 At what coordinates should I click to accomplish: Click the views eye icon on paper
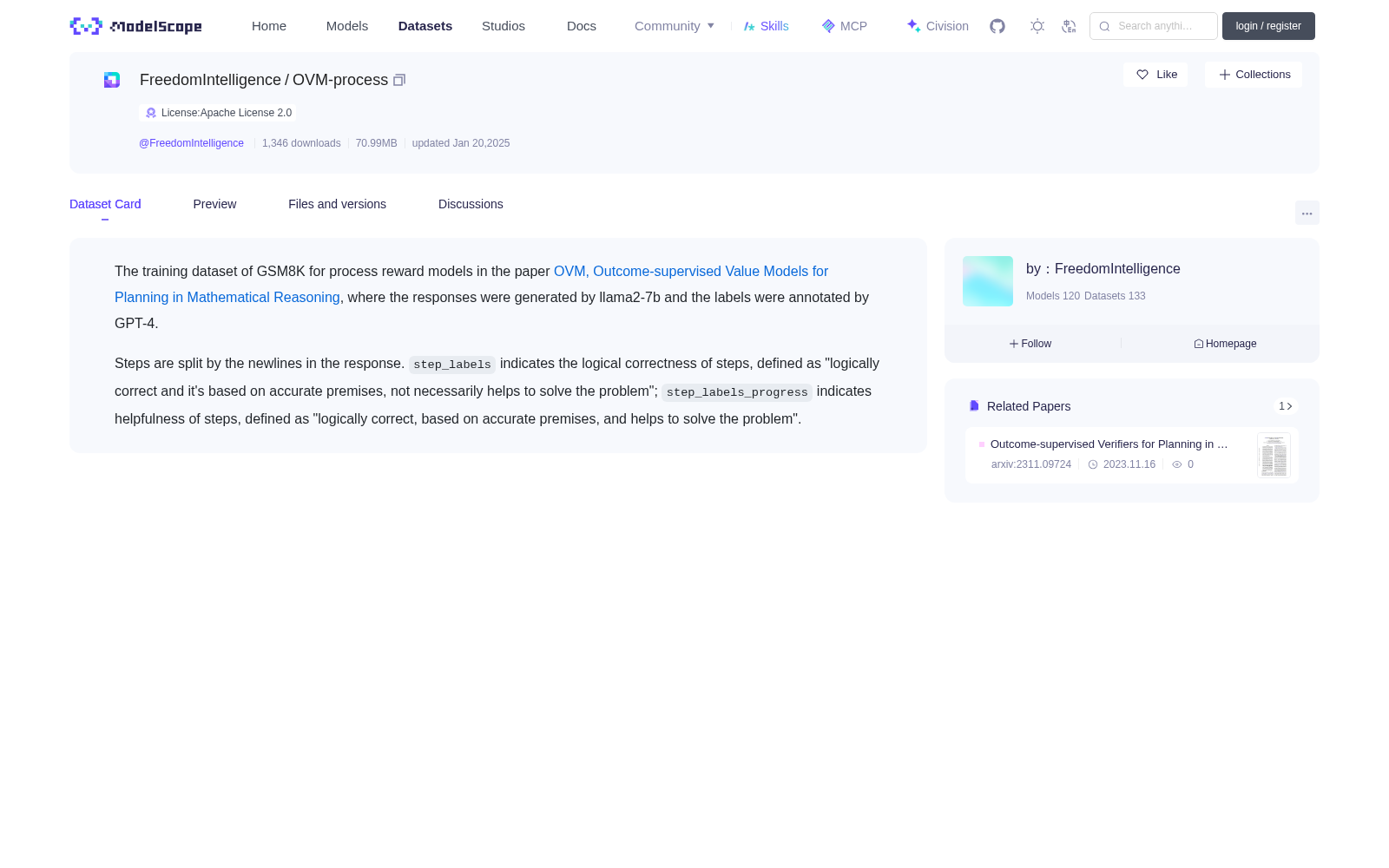pyautogui.click(x=1177, y=464)
